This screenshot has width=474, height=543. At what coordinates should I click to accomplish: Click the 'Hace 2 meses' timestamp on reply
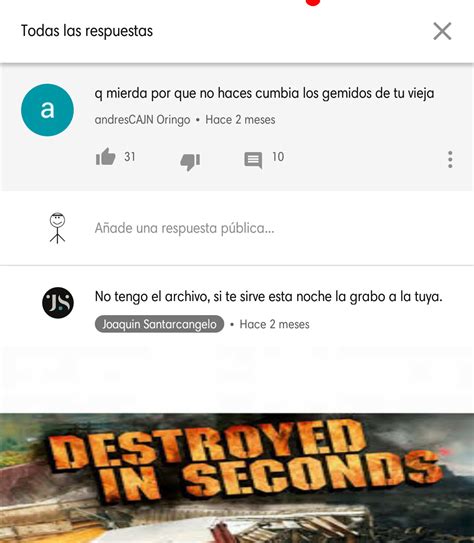point(275,324)
